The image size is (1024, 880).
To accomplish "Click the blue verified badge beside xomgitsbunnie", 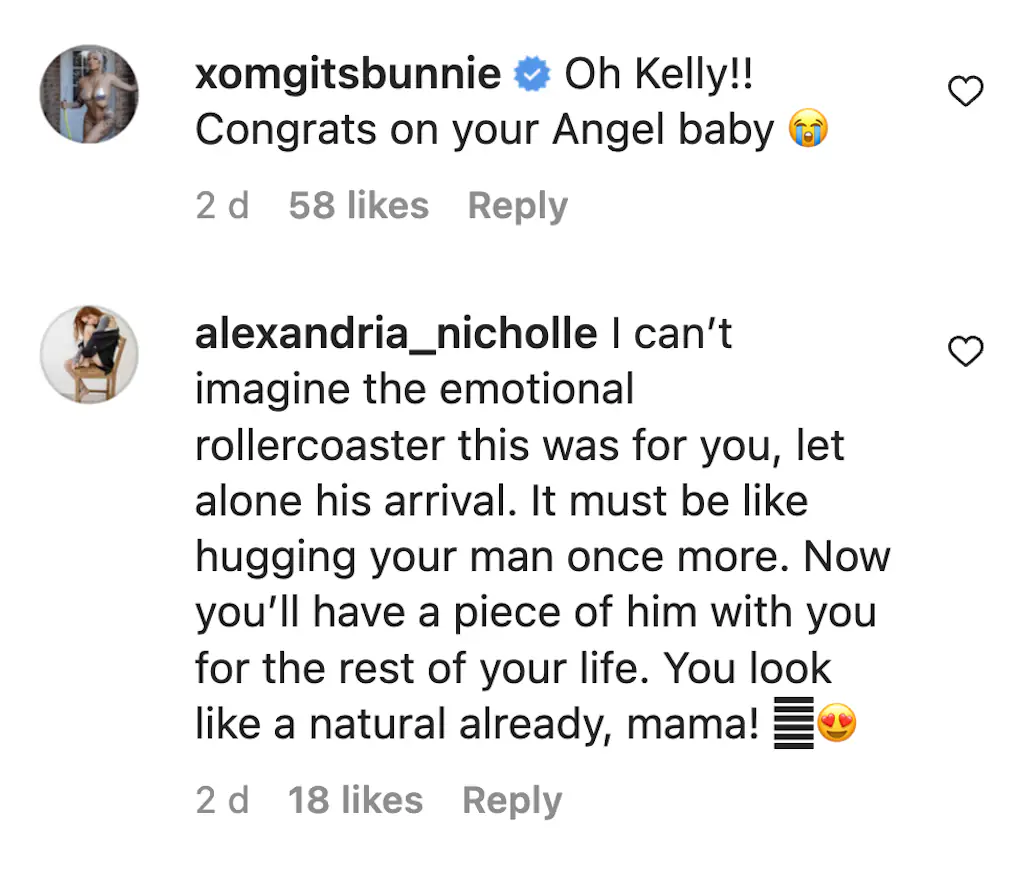I will (x=532, y=75).
